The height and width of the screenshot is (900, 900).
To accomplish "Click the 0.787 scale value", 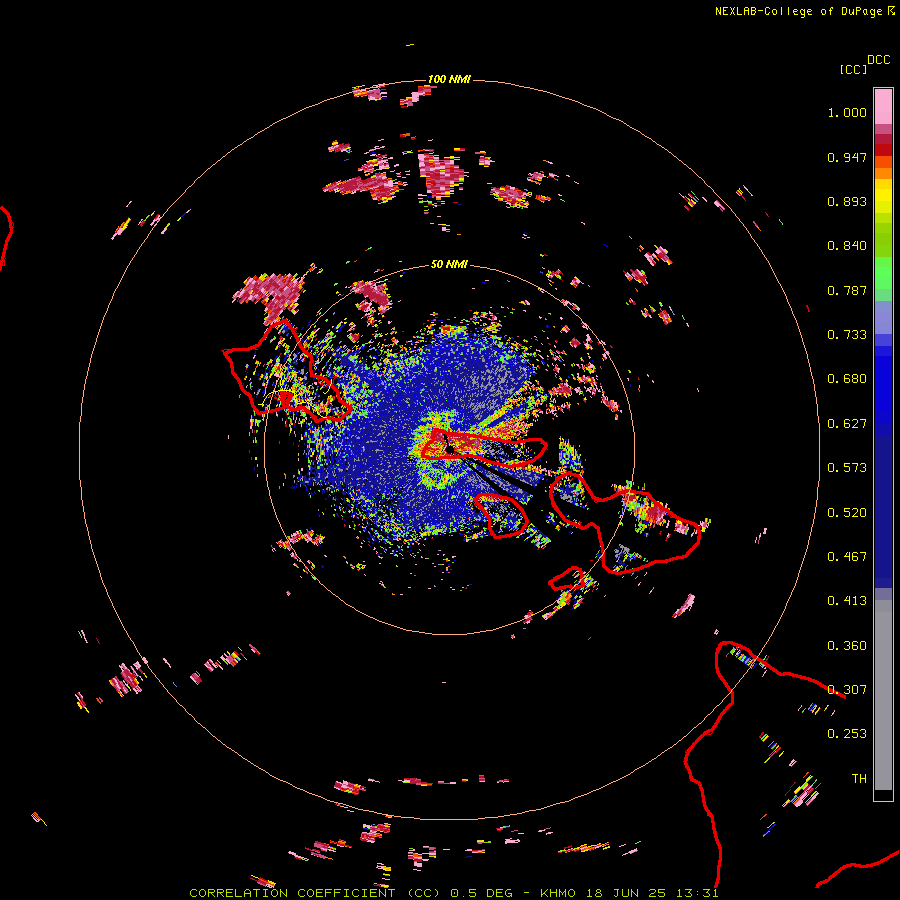I will pyautogui.click(x=847, y=290).
